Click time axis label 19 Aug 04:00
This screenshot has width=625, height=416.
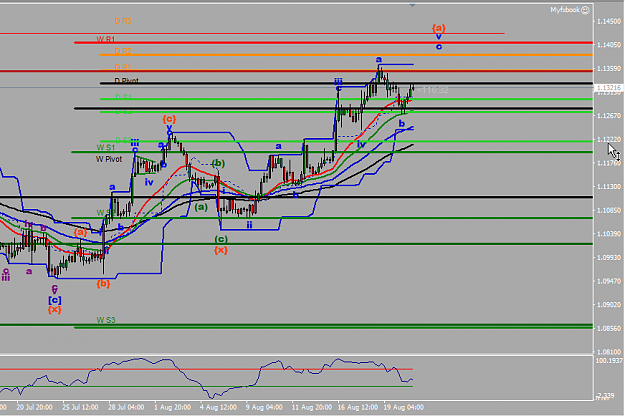(x=403, y=407)
